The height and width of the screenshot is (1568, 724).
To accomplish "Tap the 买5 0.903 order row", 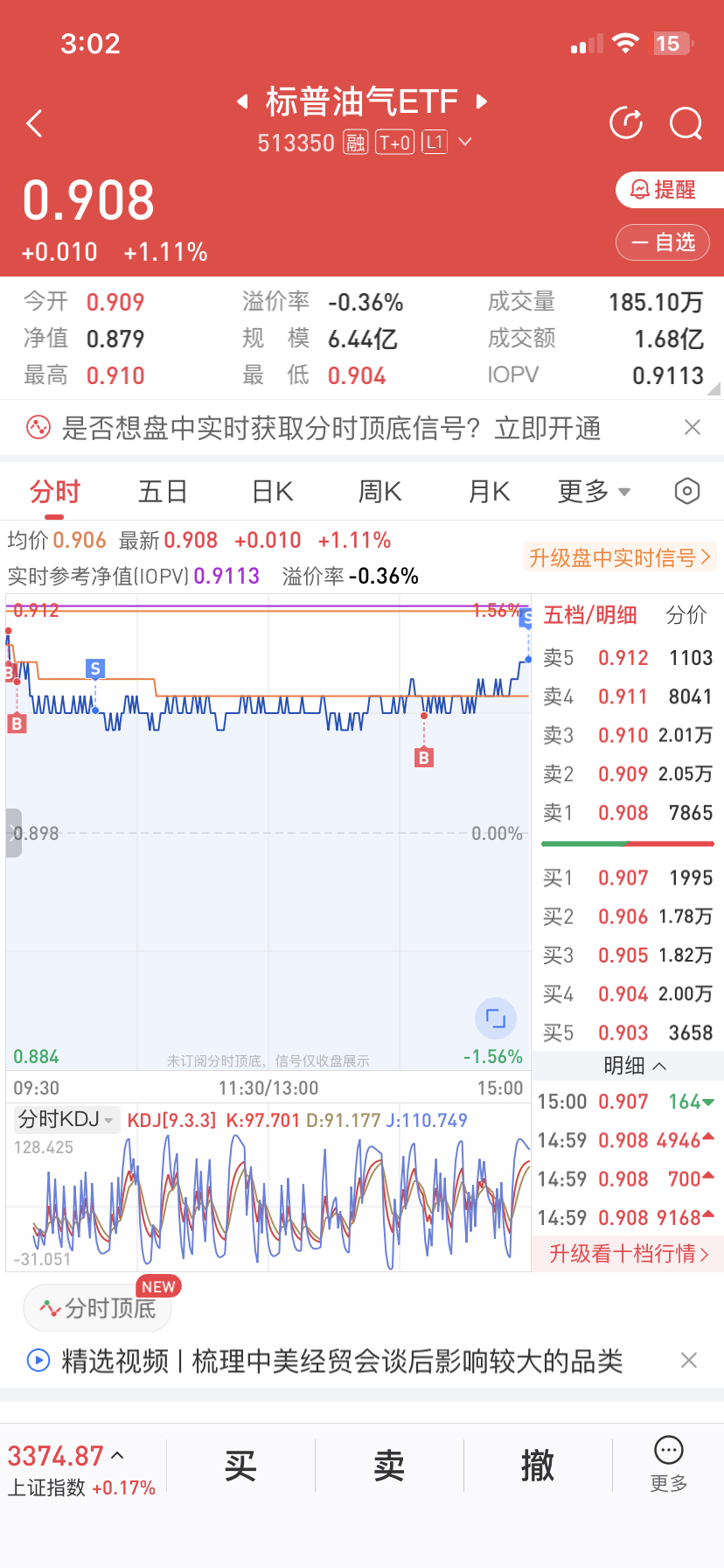I will (628, 1032).
